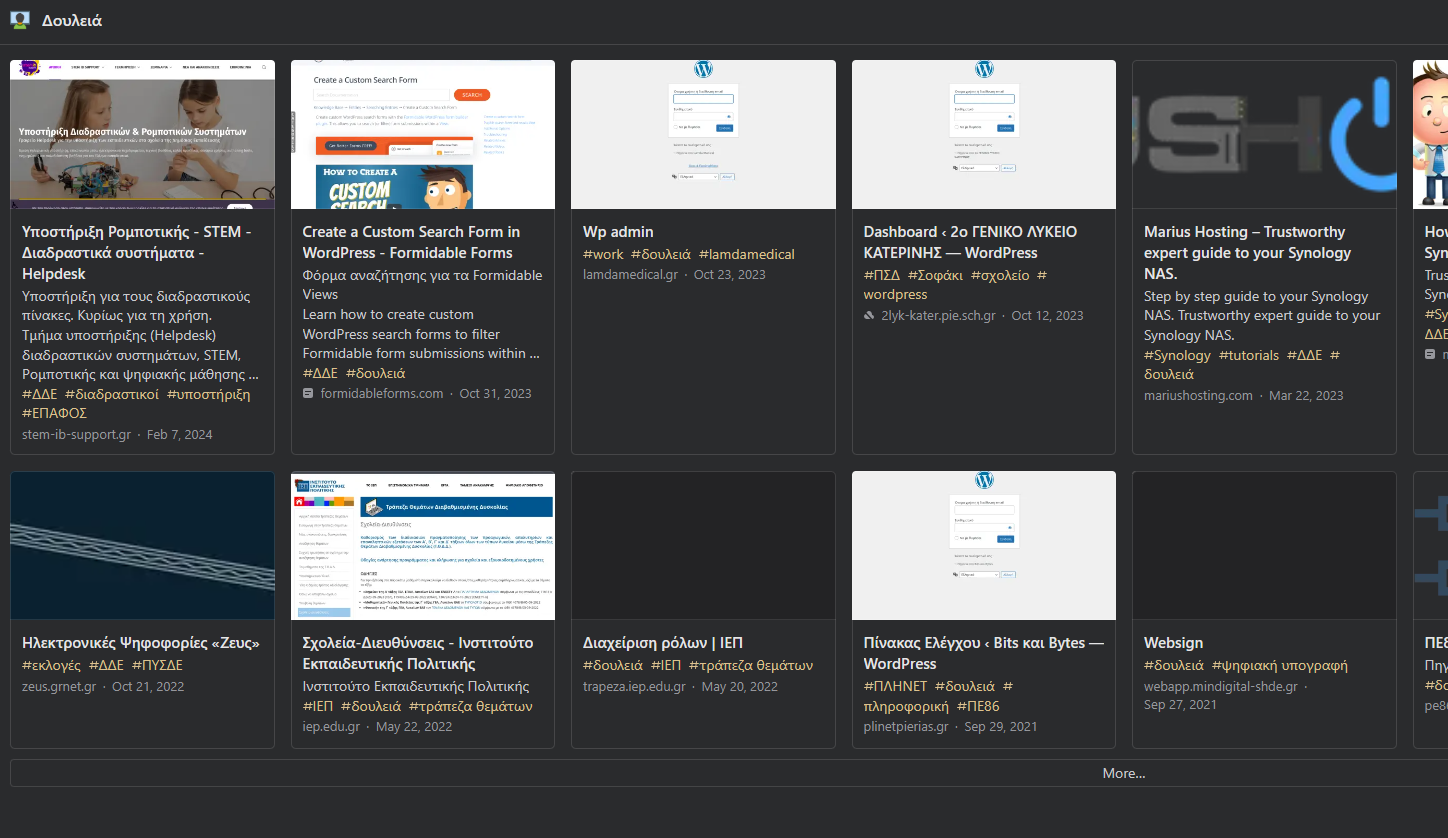Click the 2lyk-kater.pie.sch.gr domain text
The height and width of the screenshot is (838, 1448).
(x=938, y=316)
